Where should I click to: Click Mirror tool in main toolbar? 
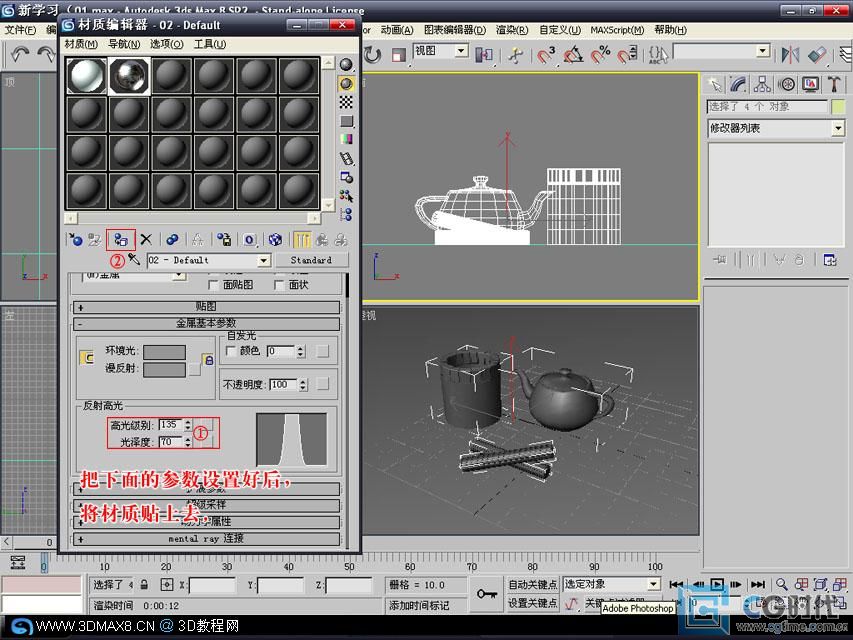click(x=790, y=54)
